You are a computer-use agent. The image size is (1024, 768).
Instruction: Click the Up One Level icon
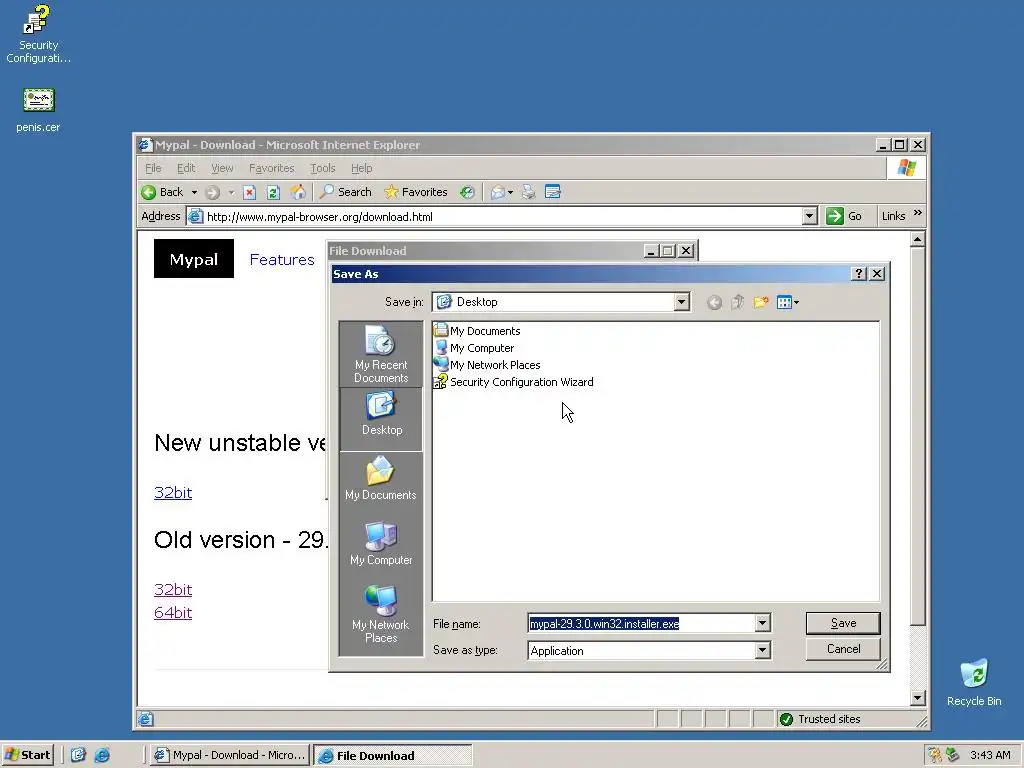tap(737, 302)
